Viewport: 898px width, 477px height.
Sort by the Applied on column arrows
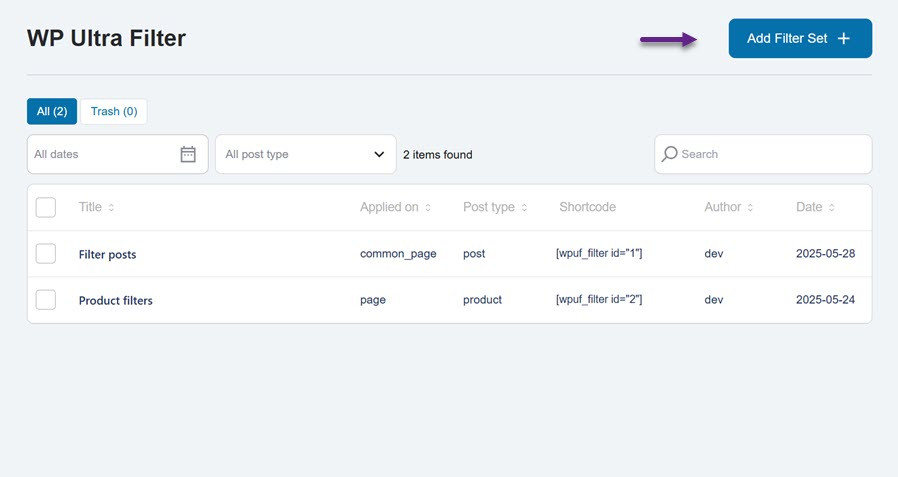point(428,208)
